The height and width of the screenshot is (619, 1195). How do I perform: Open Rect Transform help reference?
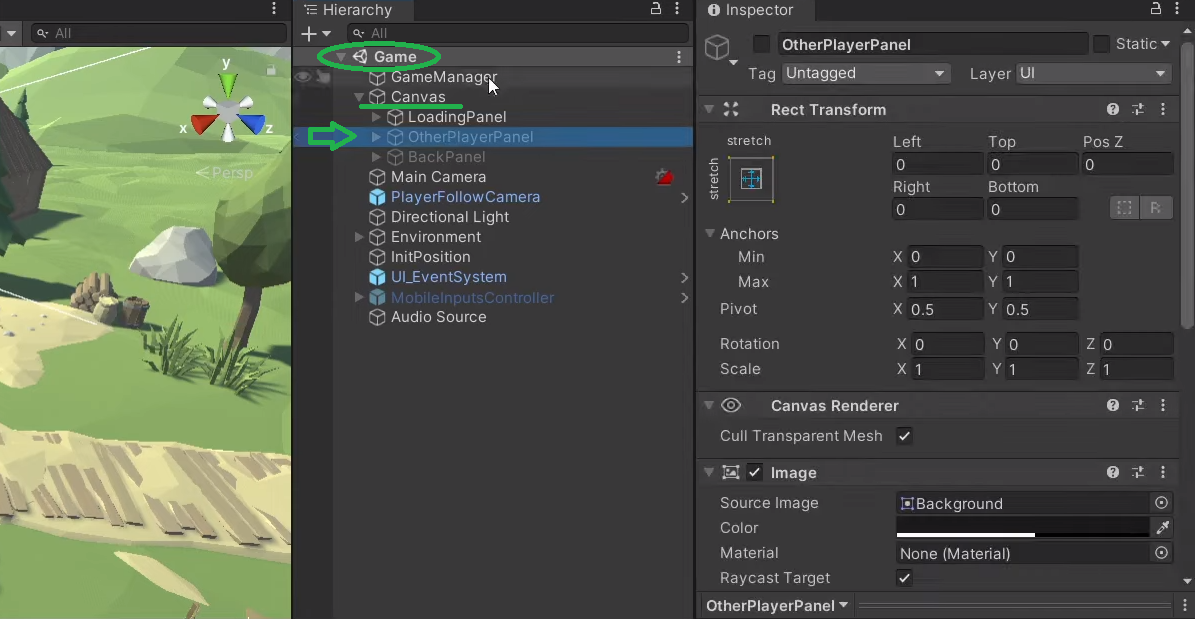[1113, 110]
